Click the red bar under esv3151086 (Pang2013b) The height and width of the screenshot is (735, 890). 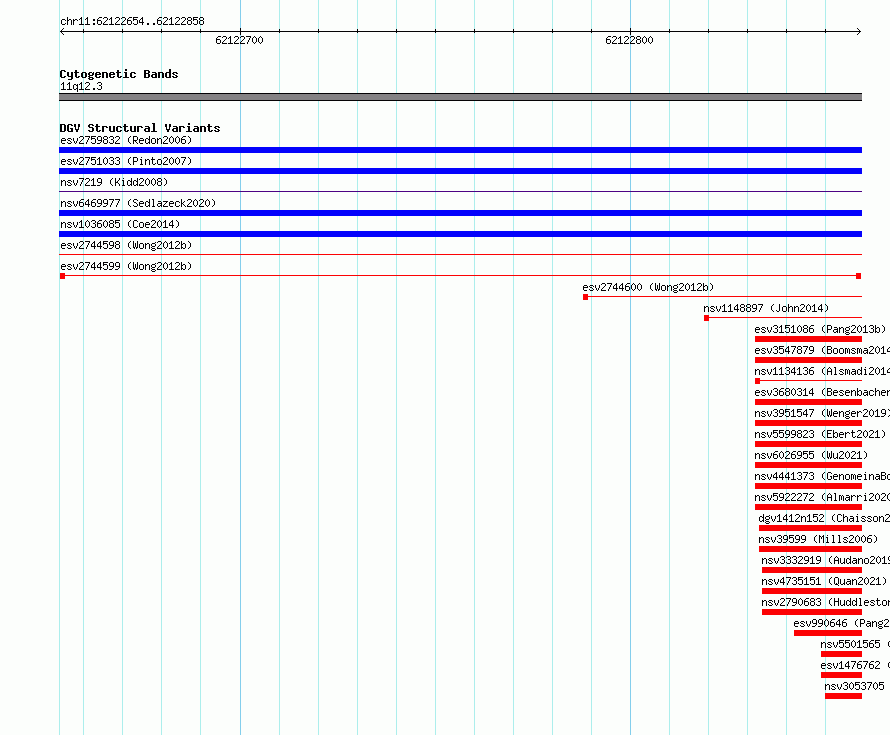[808, 339]
